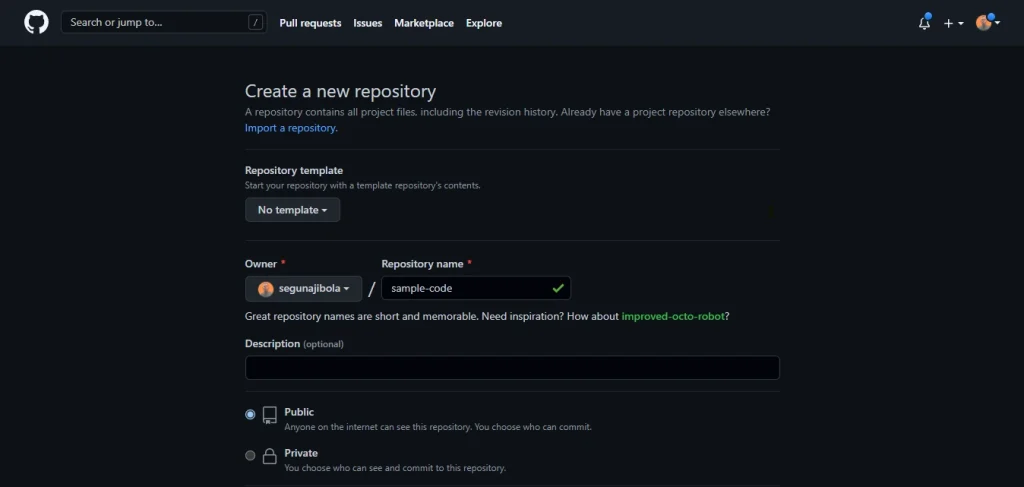Open the Explore page
This screenshot has width=1024, height=487.
484,23
